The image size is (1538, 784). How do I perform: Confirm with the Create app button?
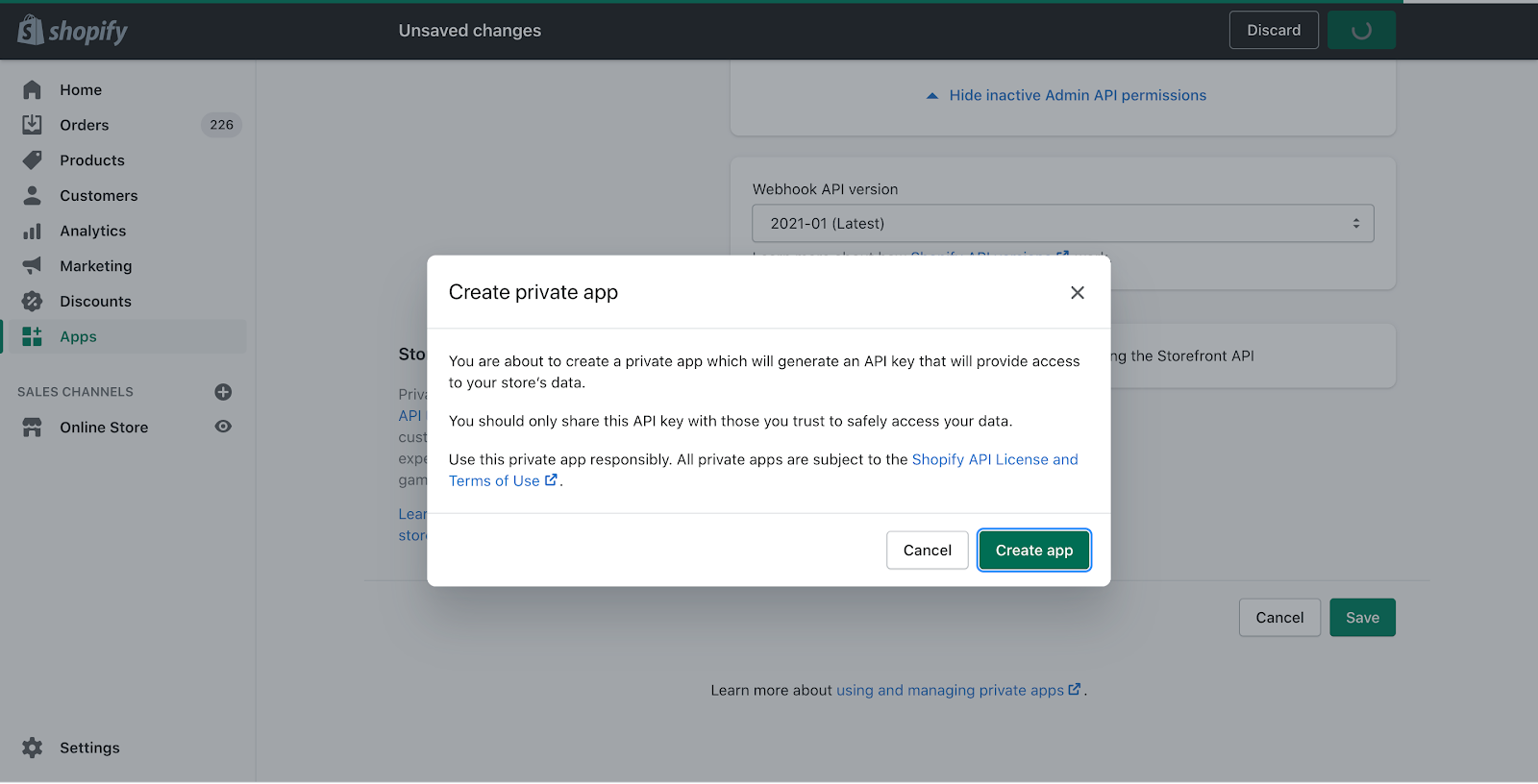click(1033, 551)
